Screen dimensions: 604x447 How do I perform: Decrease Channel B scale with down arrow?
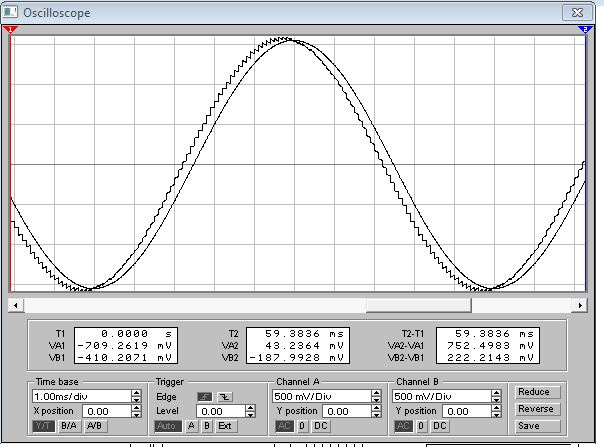[x=497, y=400]
